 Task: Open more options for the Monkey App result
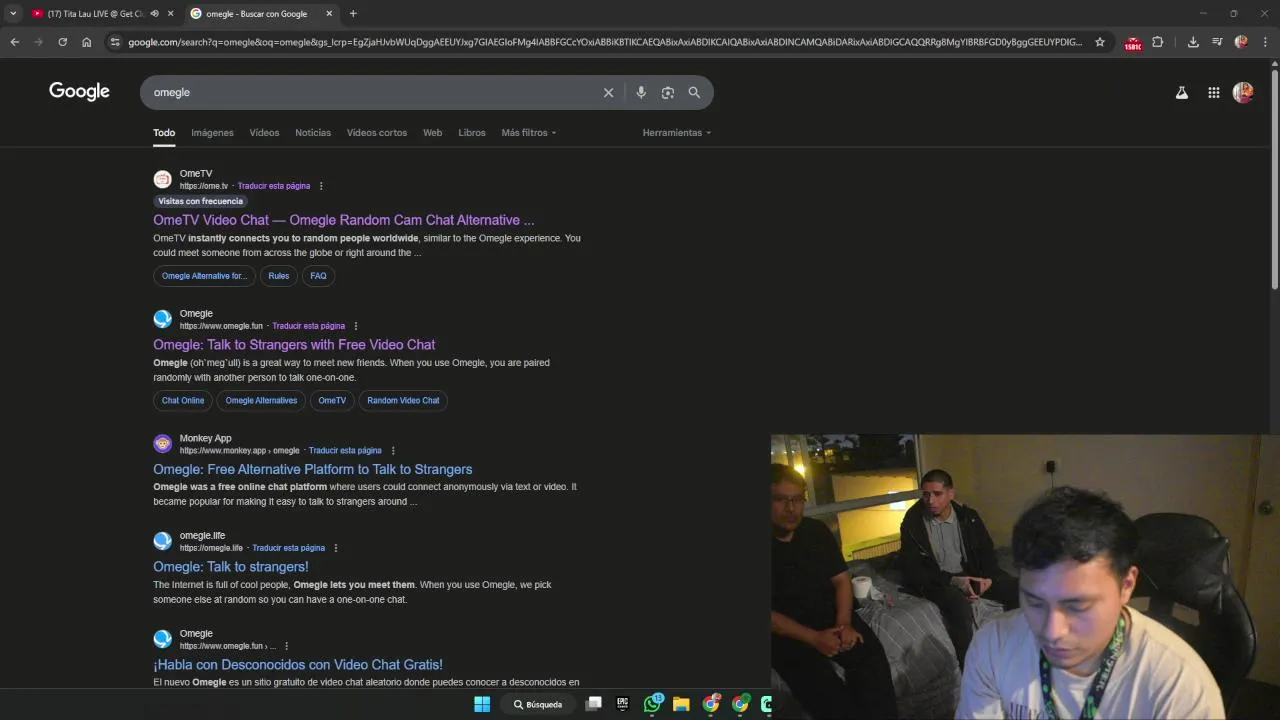point(393,451)
